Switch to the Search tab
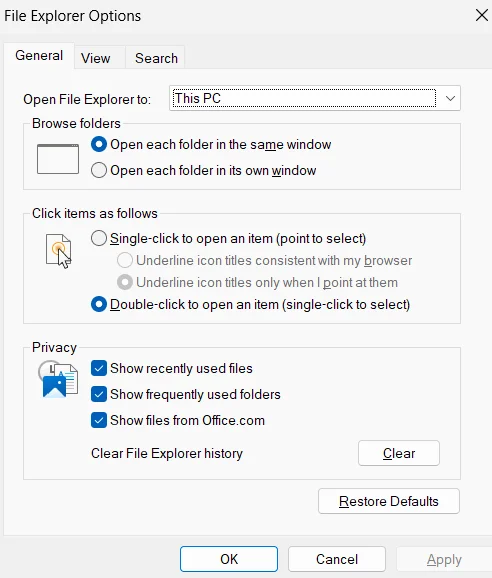This screenshot has height=578, width=492. (x=156, y=58)
